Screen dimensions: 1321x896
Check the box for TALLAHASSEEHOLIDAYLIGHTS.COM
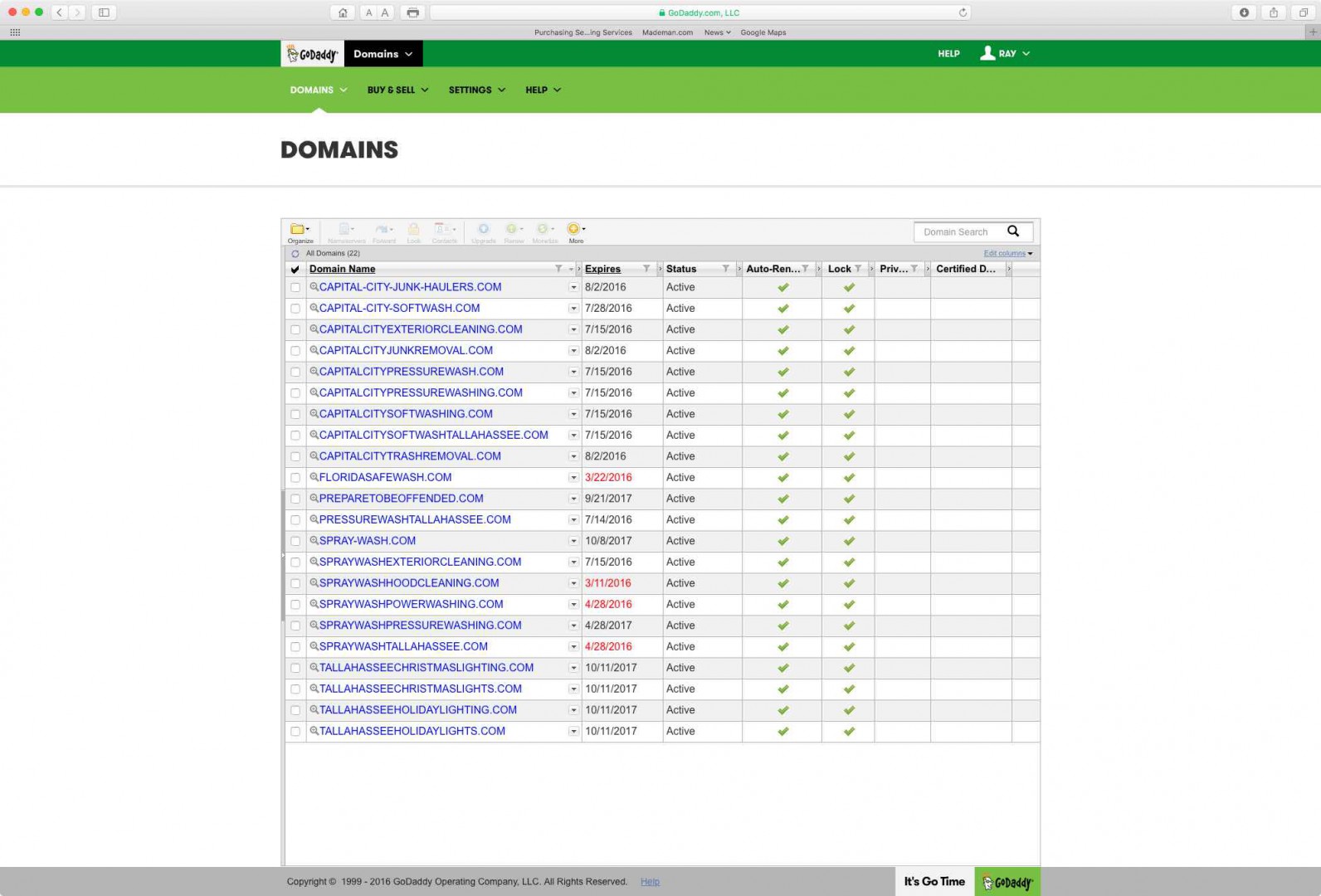pyautogui.click(x=295, y=732)
